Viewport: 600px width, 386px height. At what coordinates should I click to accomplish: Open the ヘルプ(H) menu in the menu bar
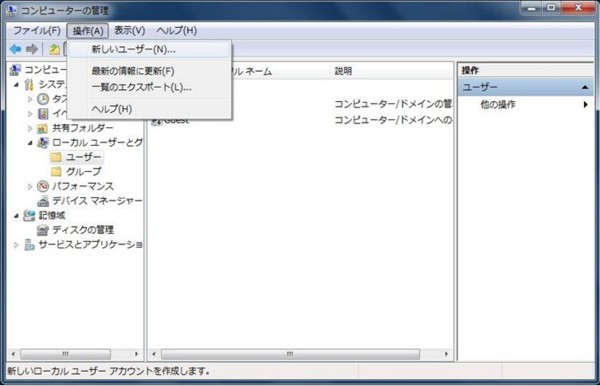pyautogui.click(x=177, y=31)
